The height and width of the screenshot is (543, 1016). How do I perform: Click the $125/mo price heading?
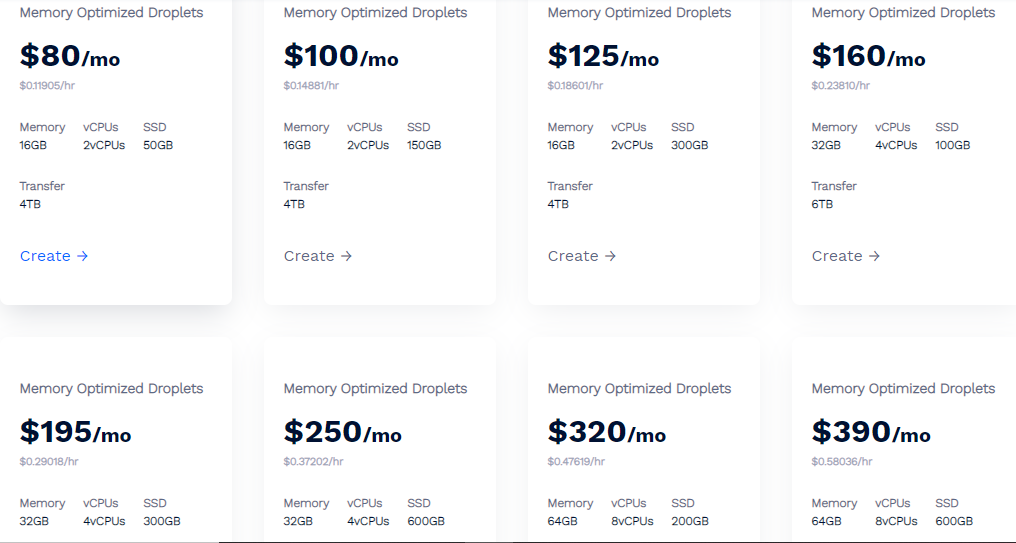603,56
